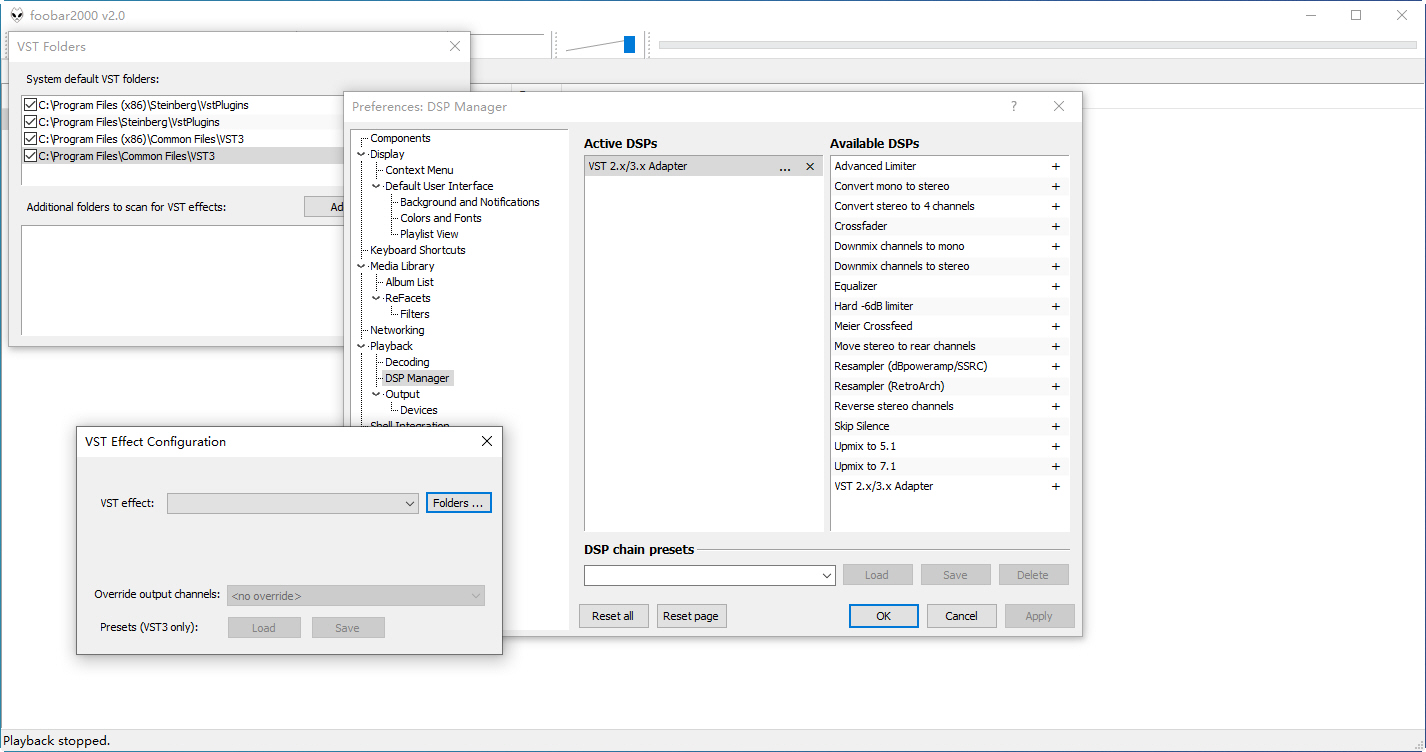Open Album List preferences page
Screen dimensions: 1426x752
tap(409, 282)
